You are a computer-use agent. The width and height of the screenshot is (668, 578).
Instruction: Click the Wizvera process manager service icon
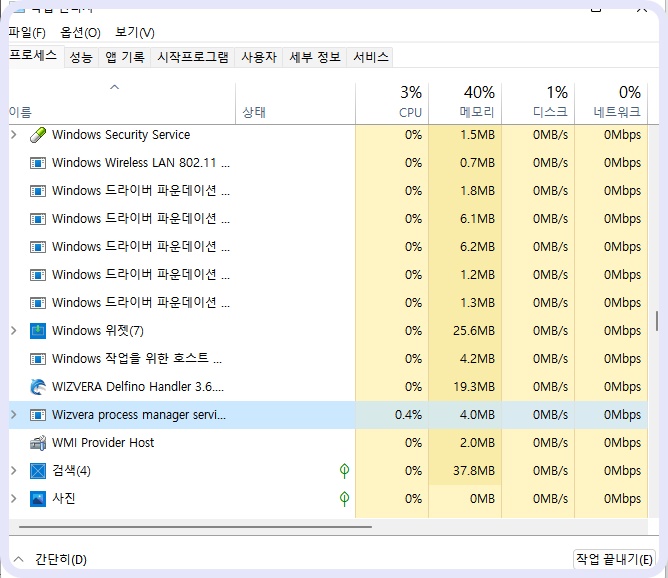pos(38,415)
